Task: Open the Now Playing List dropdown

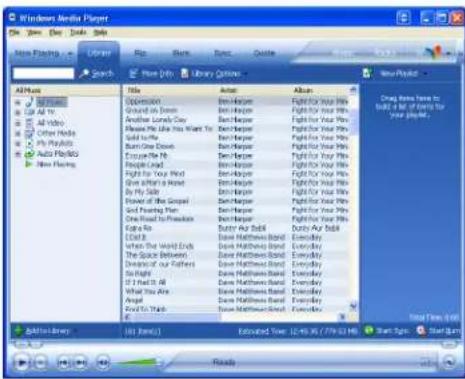Action: (426, 74)
